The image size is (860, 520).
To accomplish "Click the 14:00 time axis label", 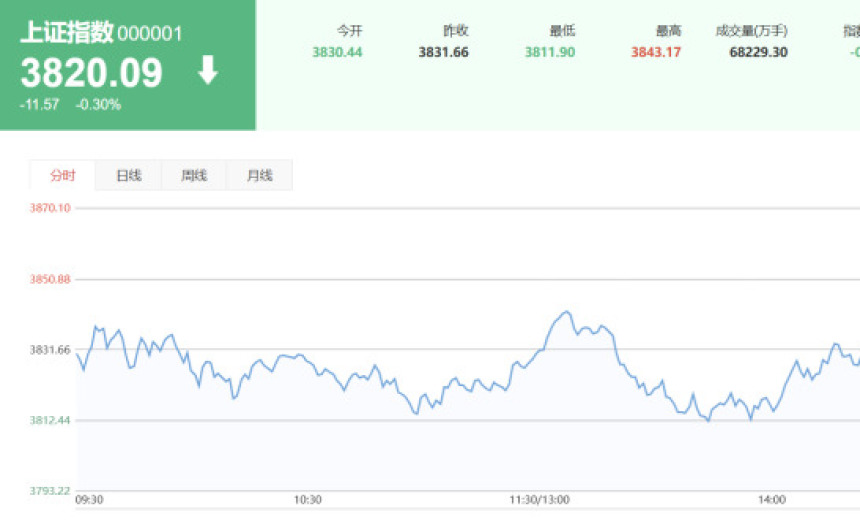I will point(772,500).
